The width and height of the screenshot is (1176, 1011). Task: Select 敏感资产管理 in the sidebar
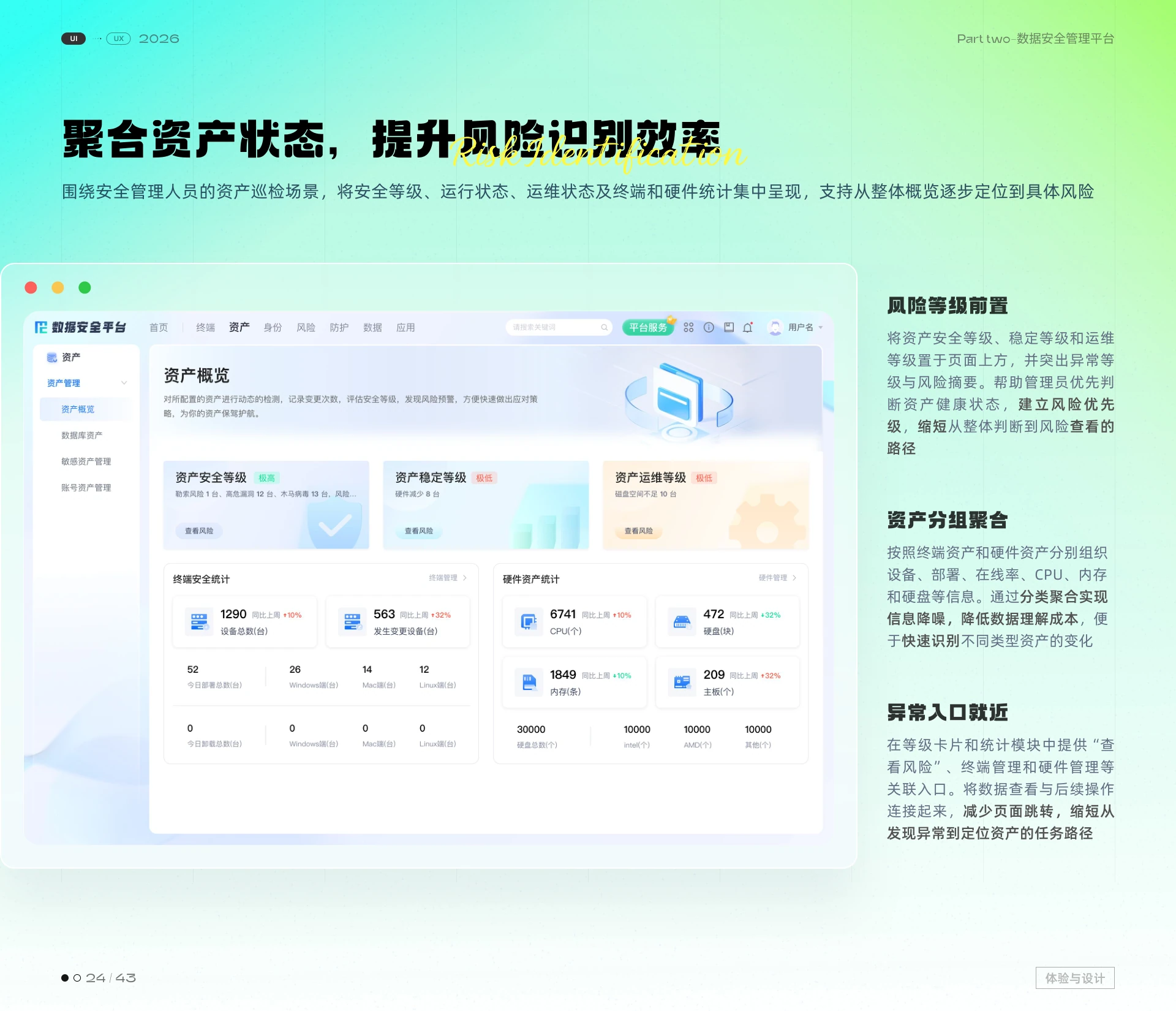tap(86, 461)
